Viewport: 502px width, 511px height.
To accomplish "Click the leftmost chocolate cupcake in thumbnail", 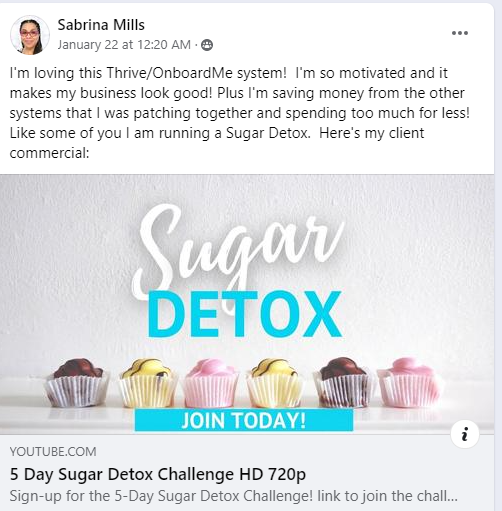I will point(77,383).
